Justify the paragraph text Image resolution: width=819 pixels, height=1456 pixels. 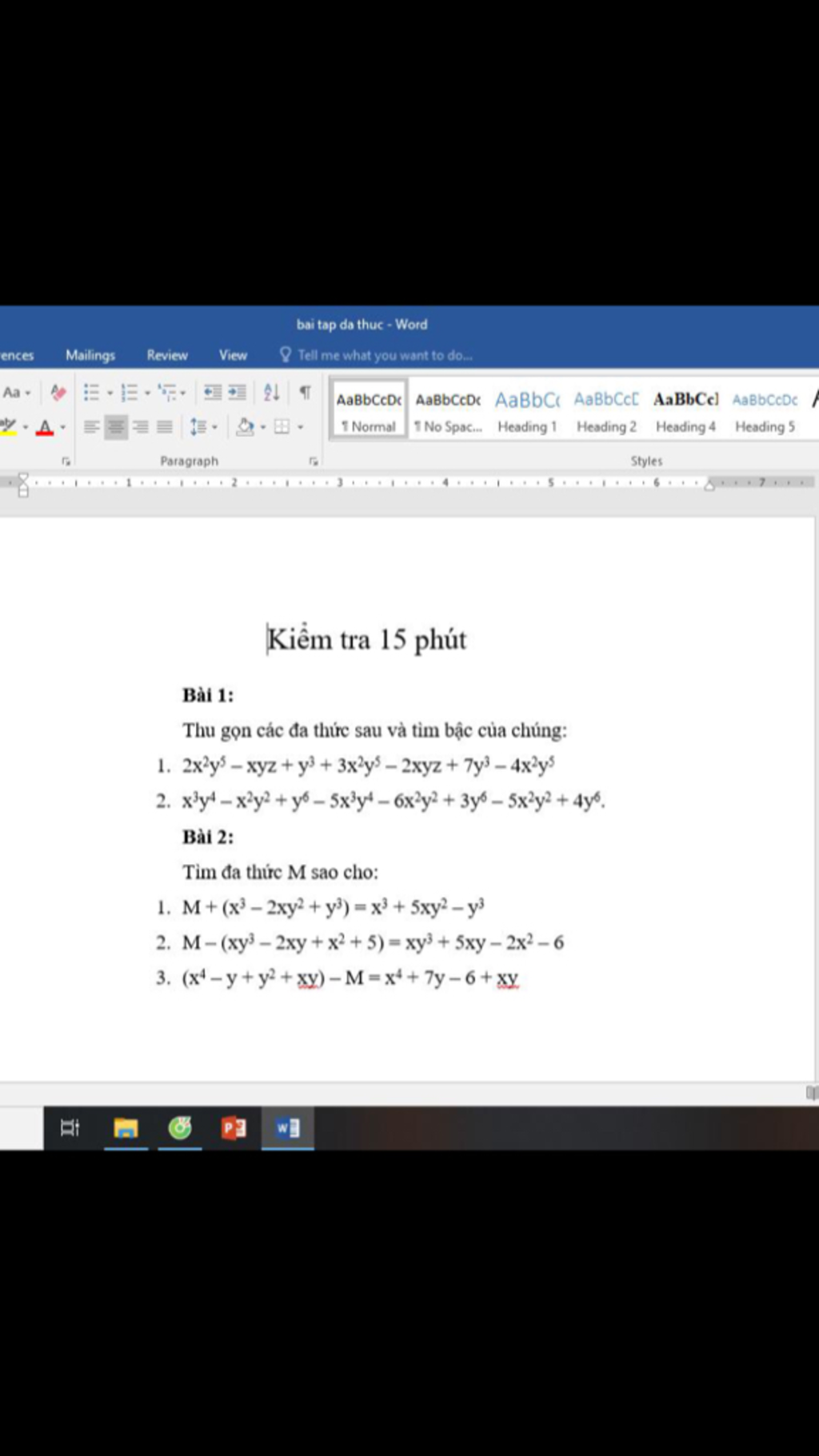(x=165, y=427)
